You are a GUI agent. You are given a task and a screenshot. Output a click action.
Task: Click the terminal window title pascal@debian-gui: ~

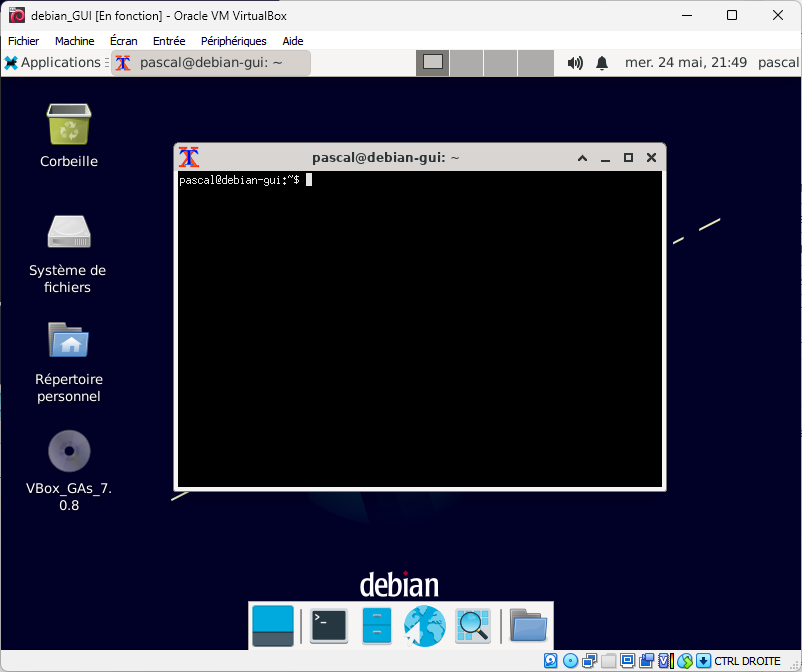tap(386, 158)
